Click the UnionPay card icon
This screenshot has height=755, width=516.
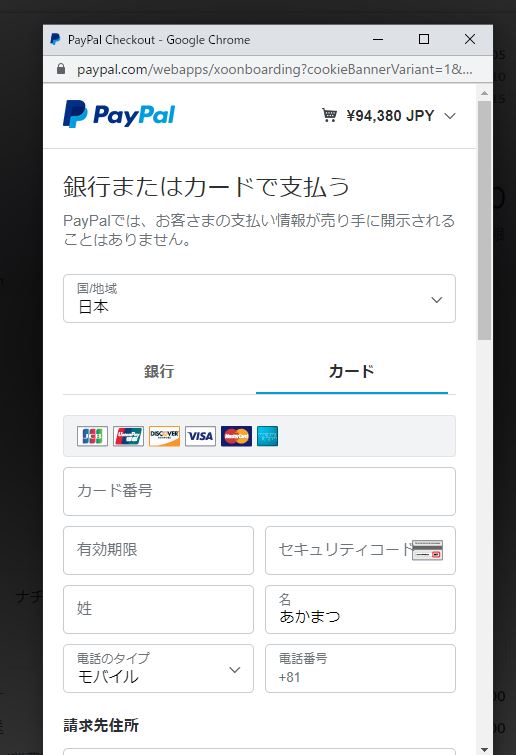coord(129,436)
